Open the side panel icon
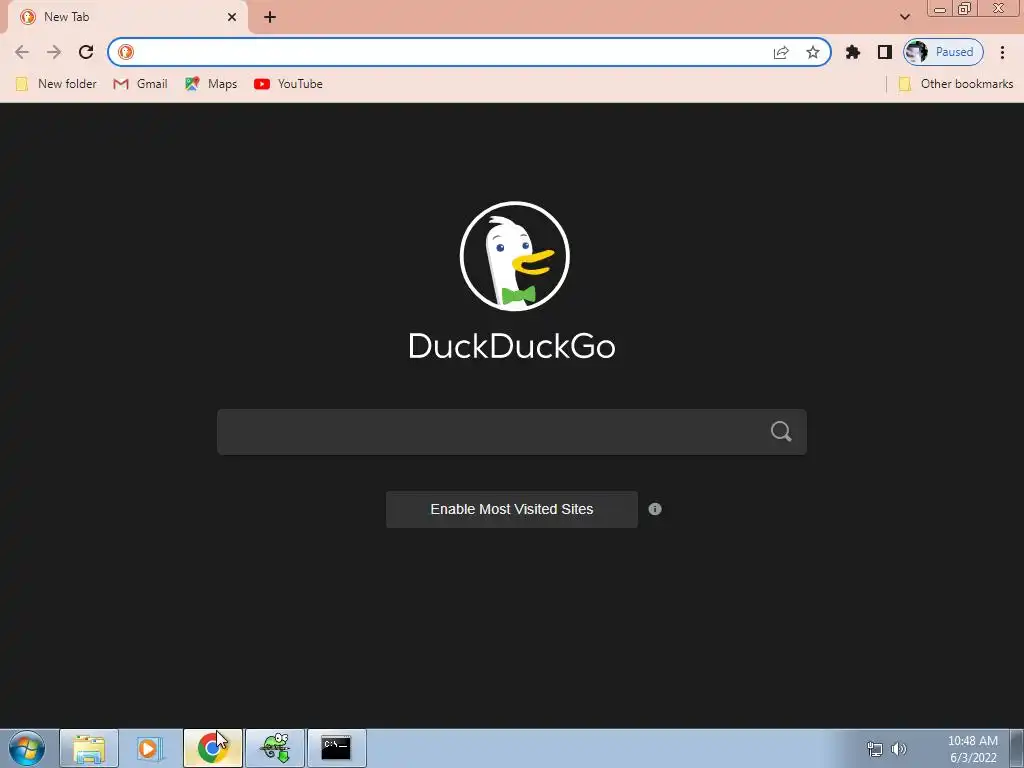Screen dimensions: 1024x768 [885, 52]
